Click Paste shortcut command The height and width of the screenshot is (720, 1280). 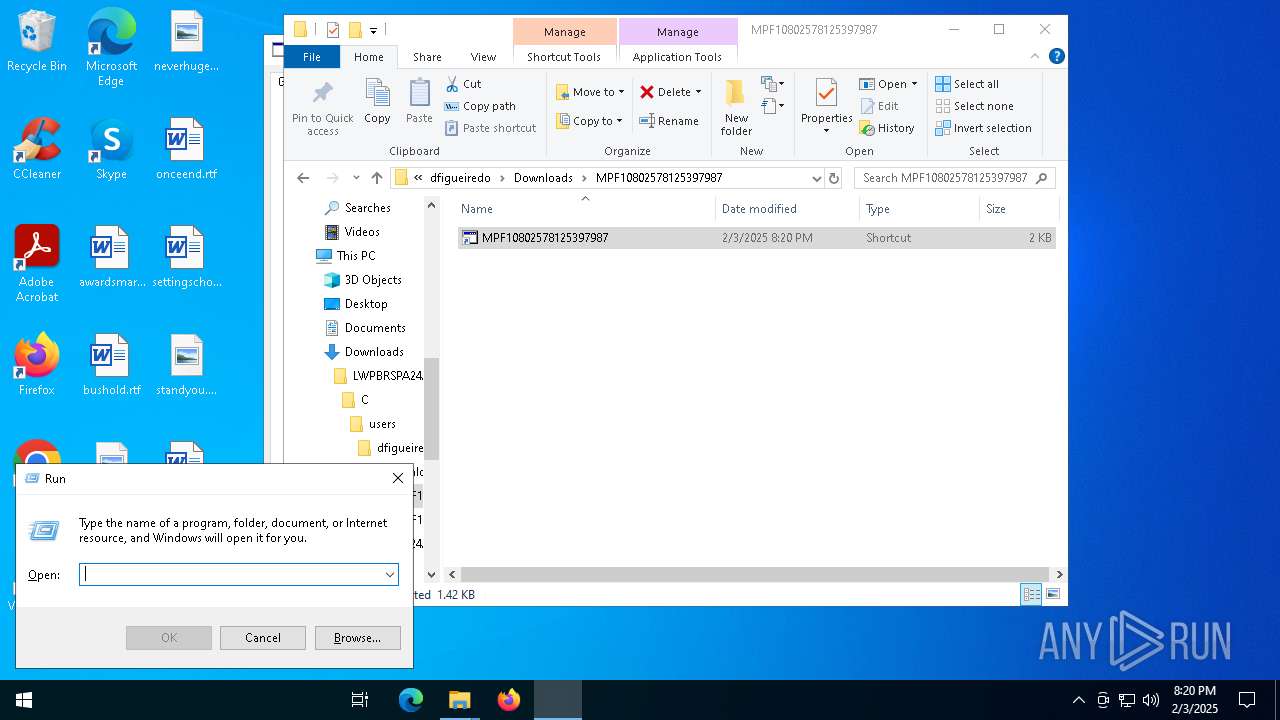tap(491, 128)
